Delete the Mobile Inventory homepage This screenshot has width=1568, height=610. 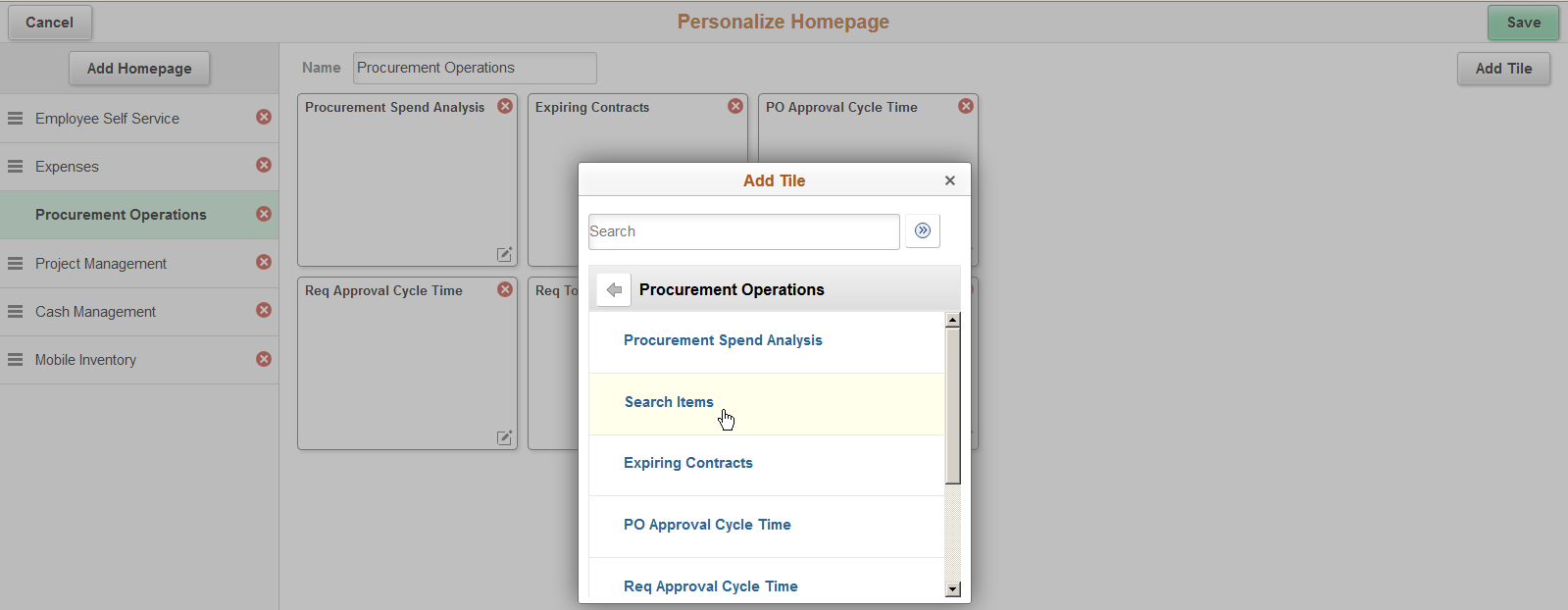coord(264,359)
